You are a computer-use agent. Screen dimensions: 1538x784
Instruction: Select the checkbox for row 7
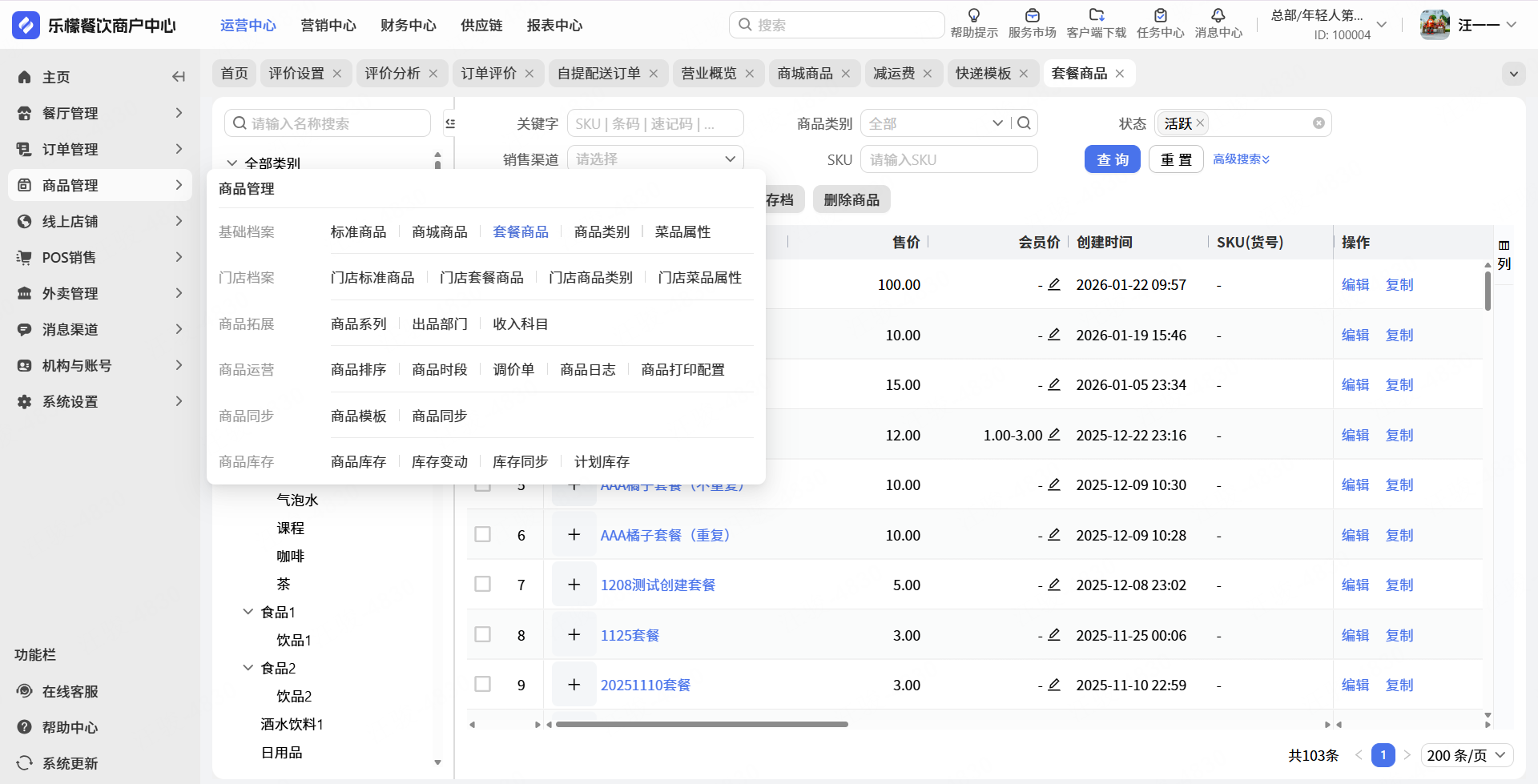pyautogui.click(x=482, y=585)
